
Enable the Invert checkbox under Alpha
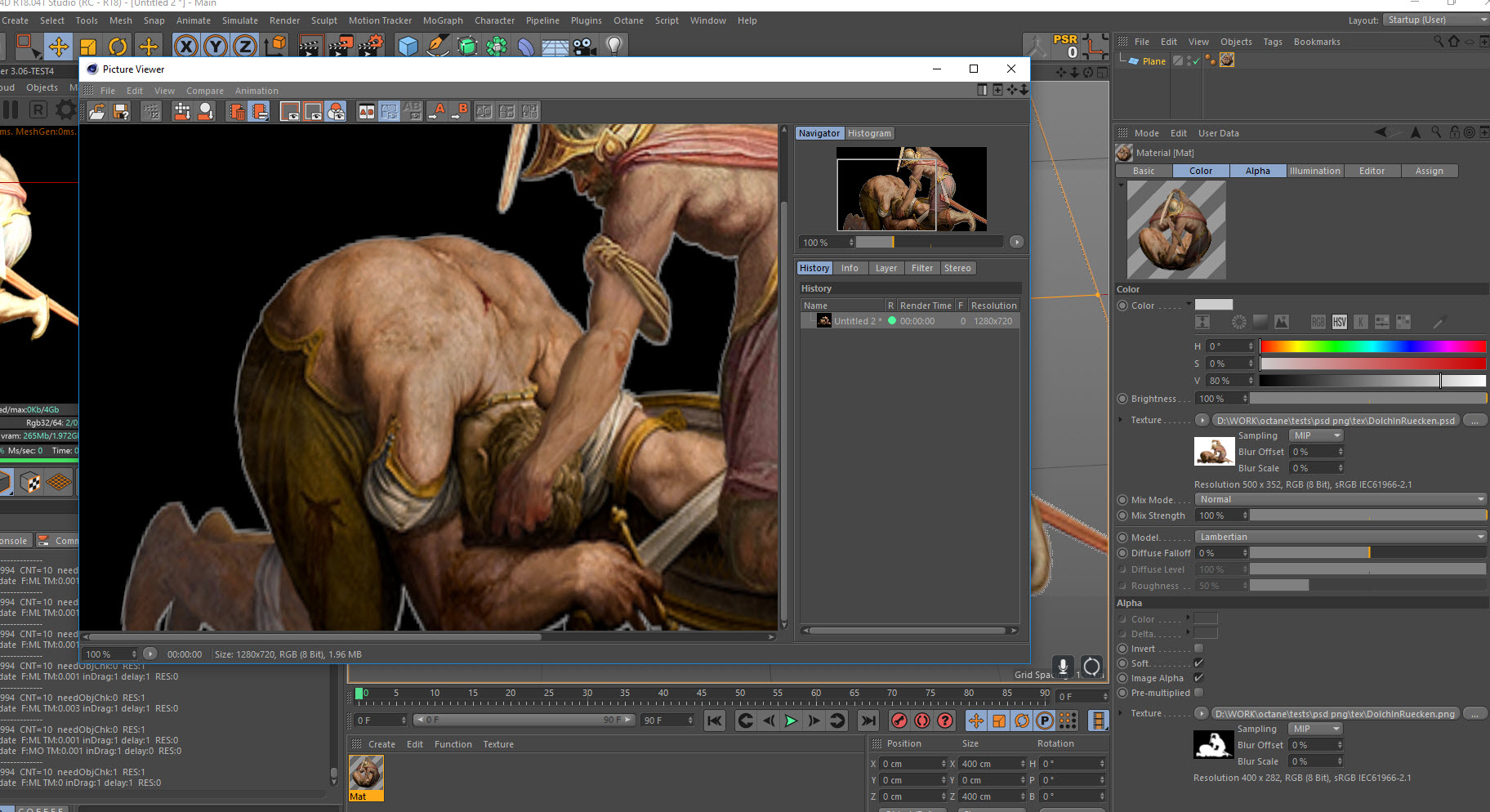[1198, 649]
